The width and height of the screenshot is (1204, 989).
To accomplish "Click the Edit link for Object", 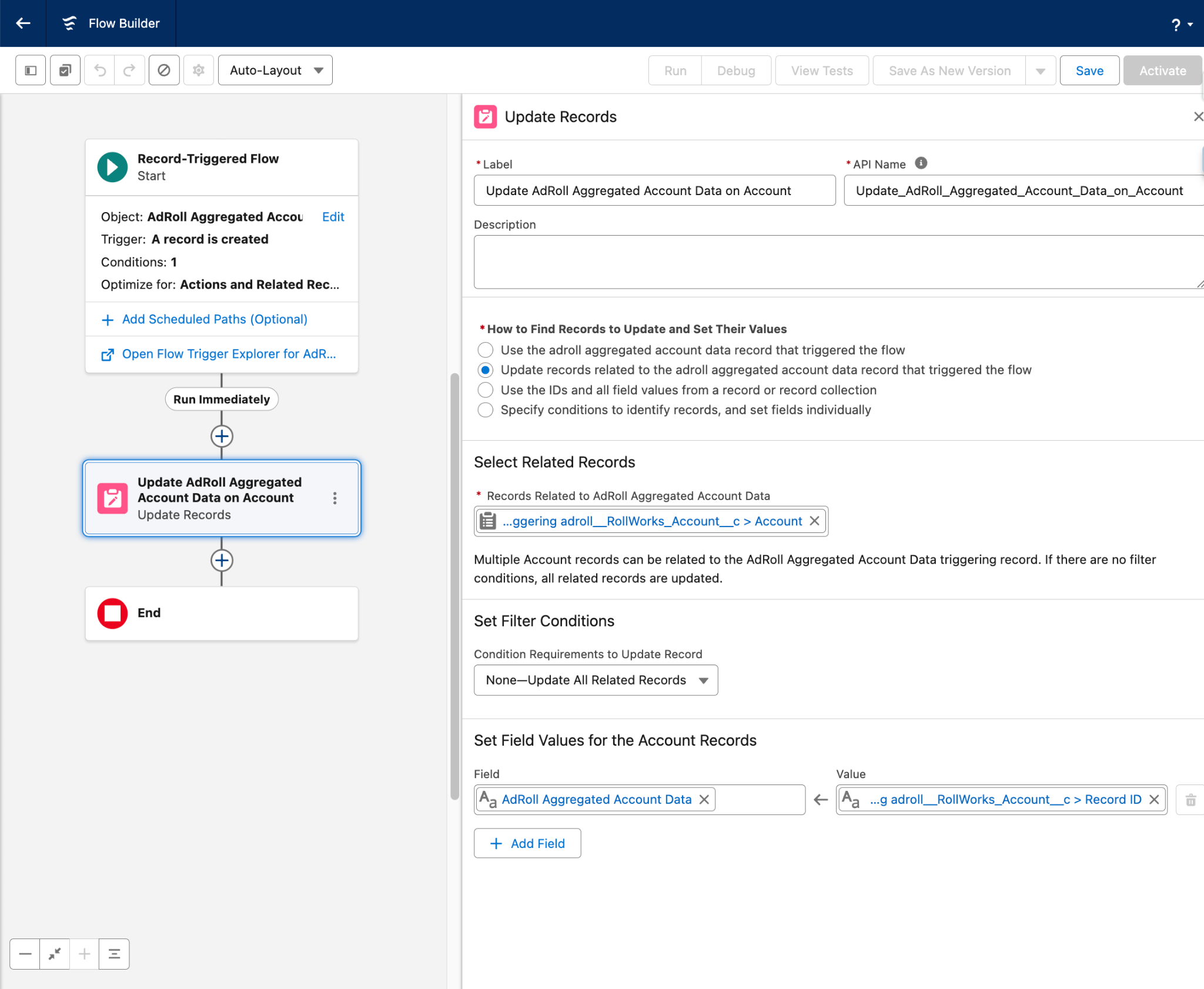I will pos(333,217).
